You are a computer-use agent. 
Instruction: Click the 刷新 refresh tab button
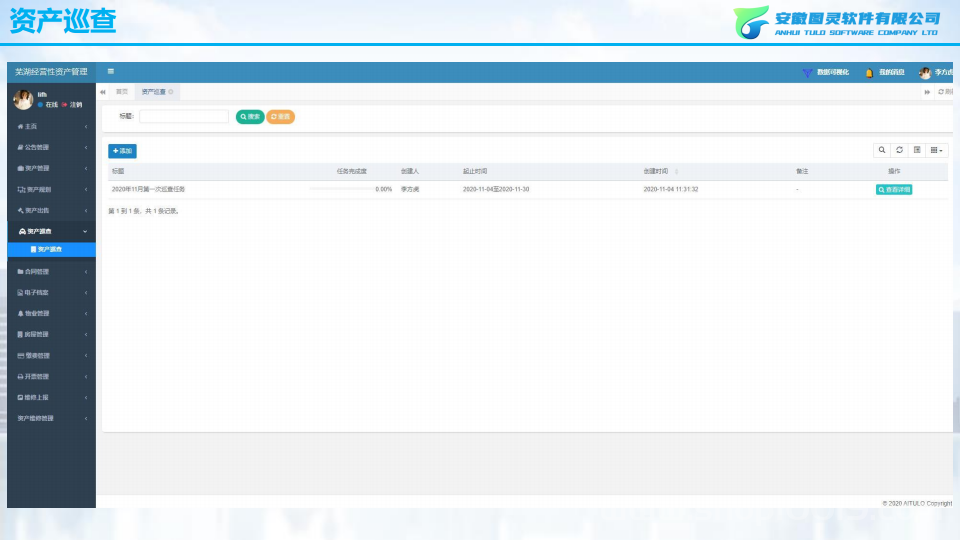(x=945, y=92)
